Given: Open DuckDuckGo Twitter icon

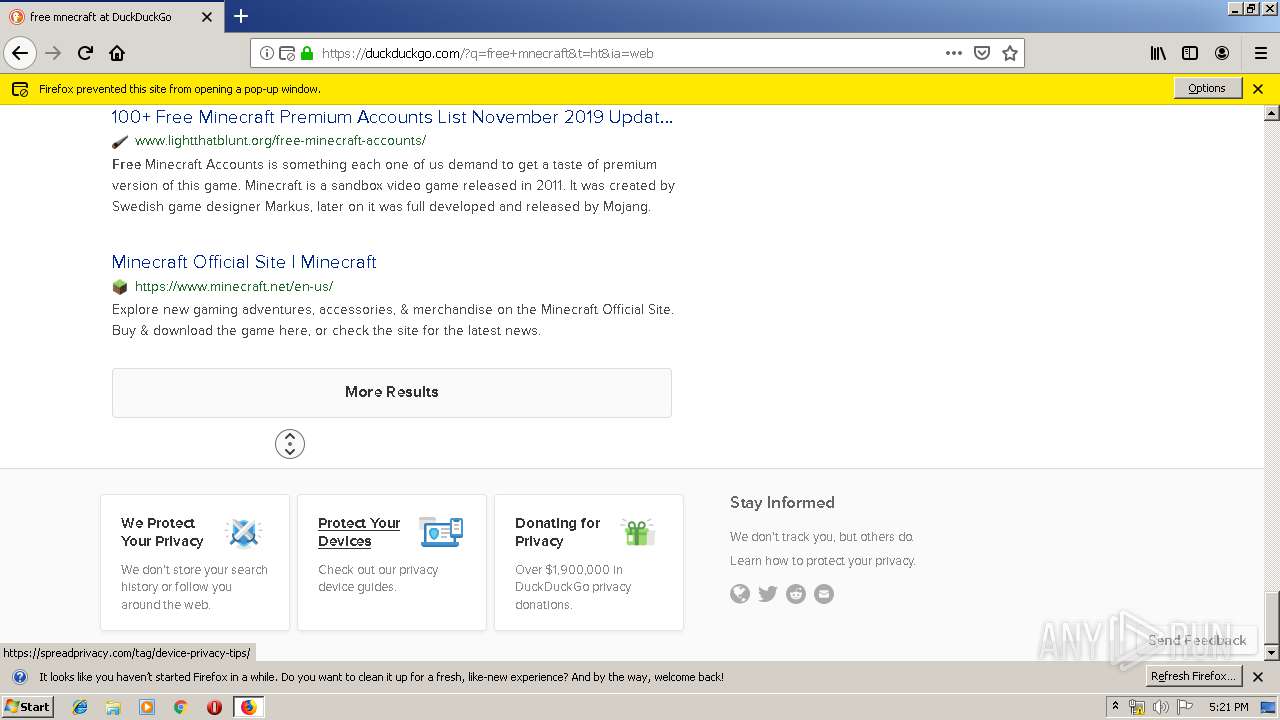Looking at the screenshot, I should tap(768, 594).
